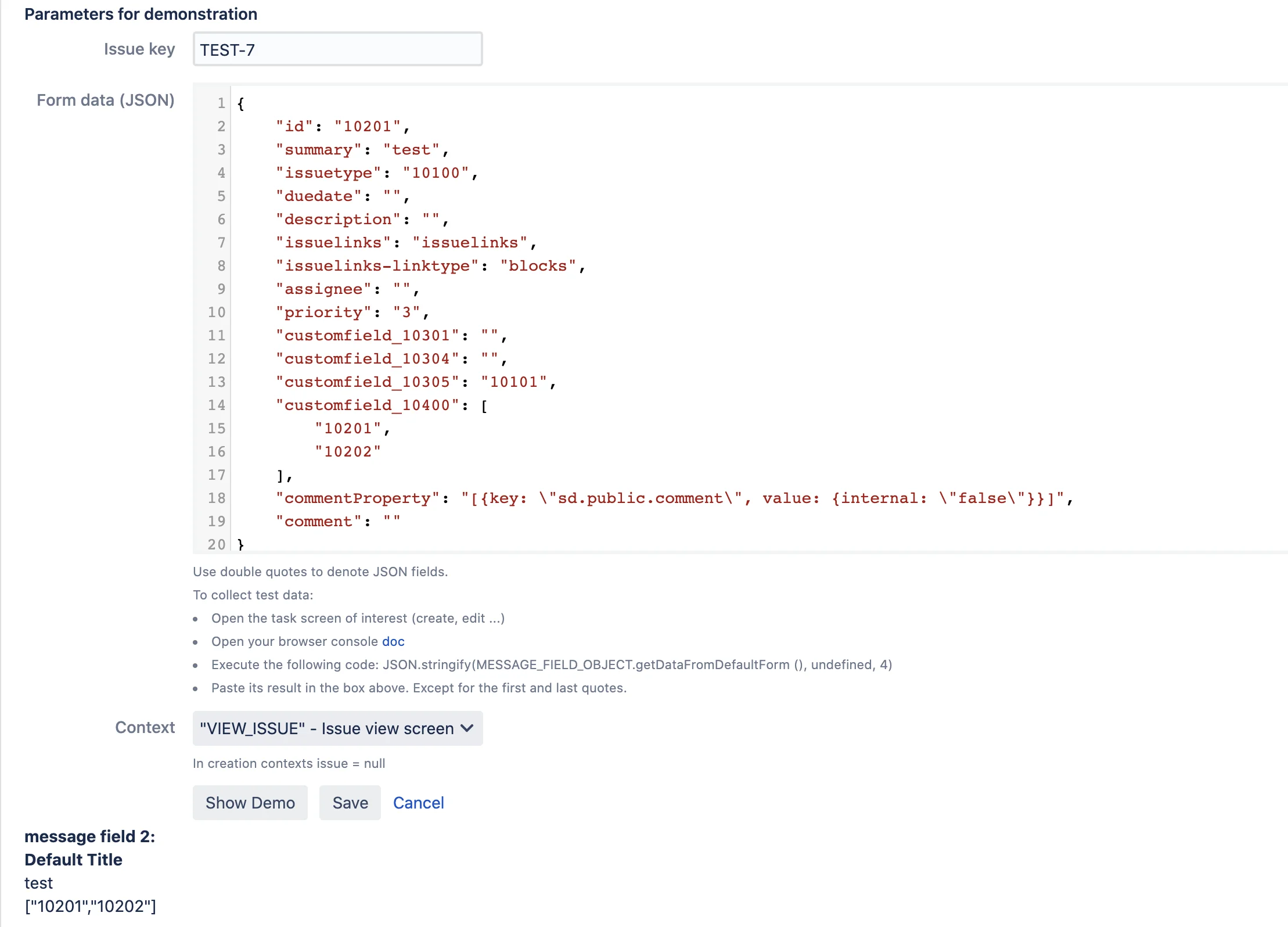Open the Context dropdown

point(337,728)
